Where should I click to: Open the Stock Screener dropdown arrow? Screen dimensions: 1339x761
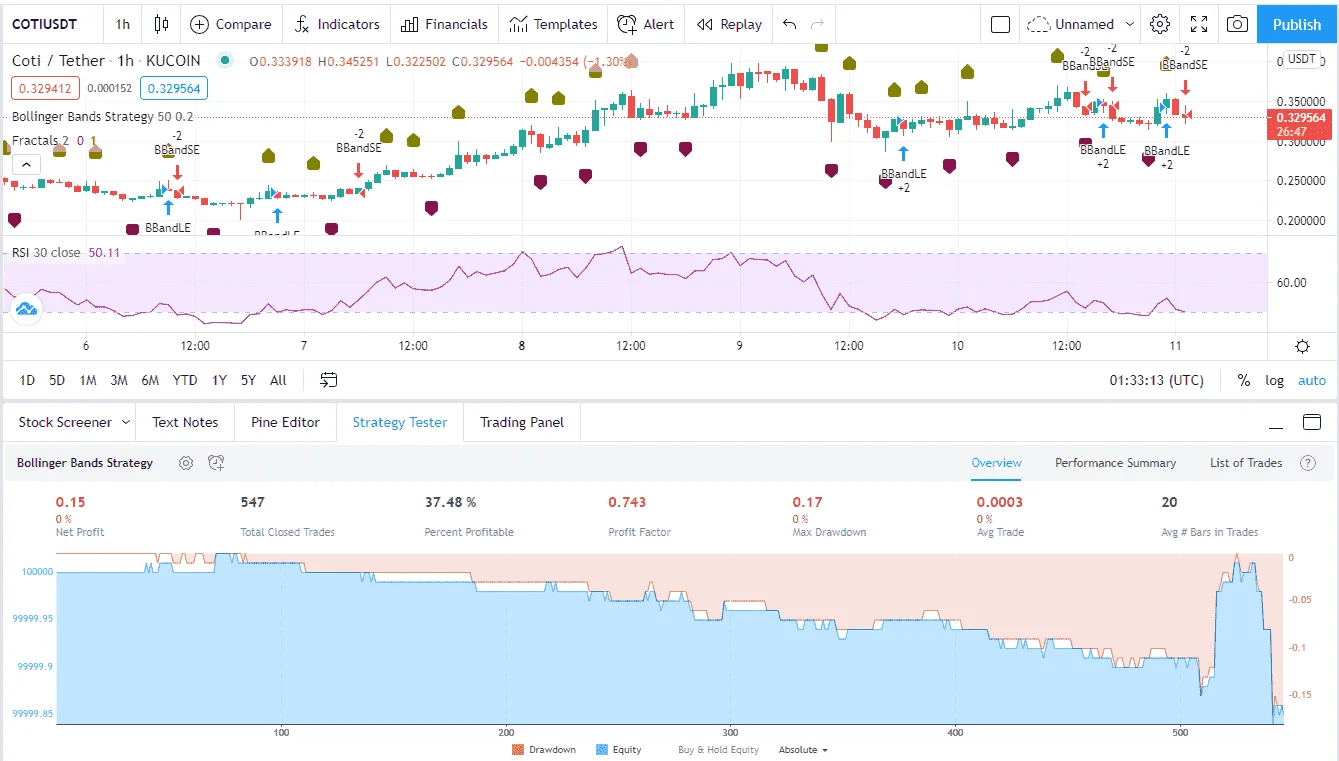[126, 422]
